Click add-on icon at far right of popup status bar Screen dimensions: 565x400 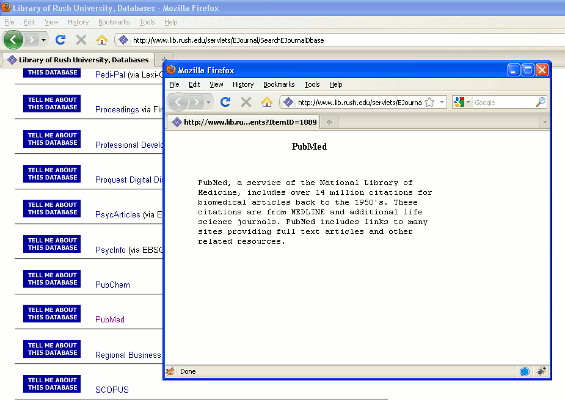541,371
